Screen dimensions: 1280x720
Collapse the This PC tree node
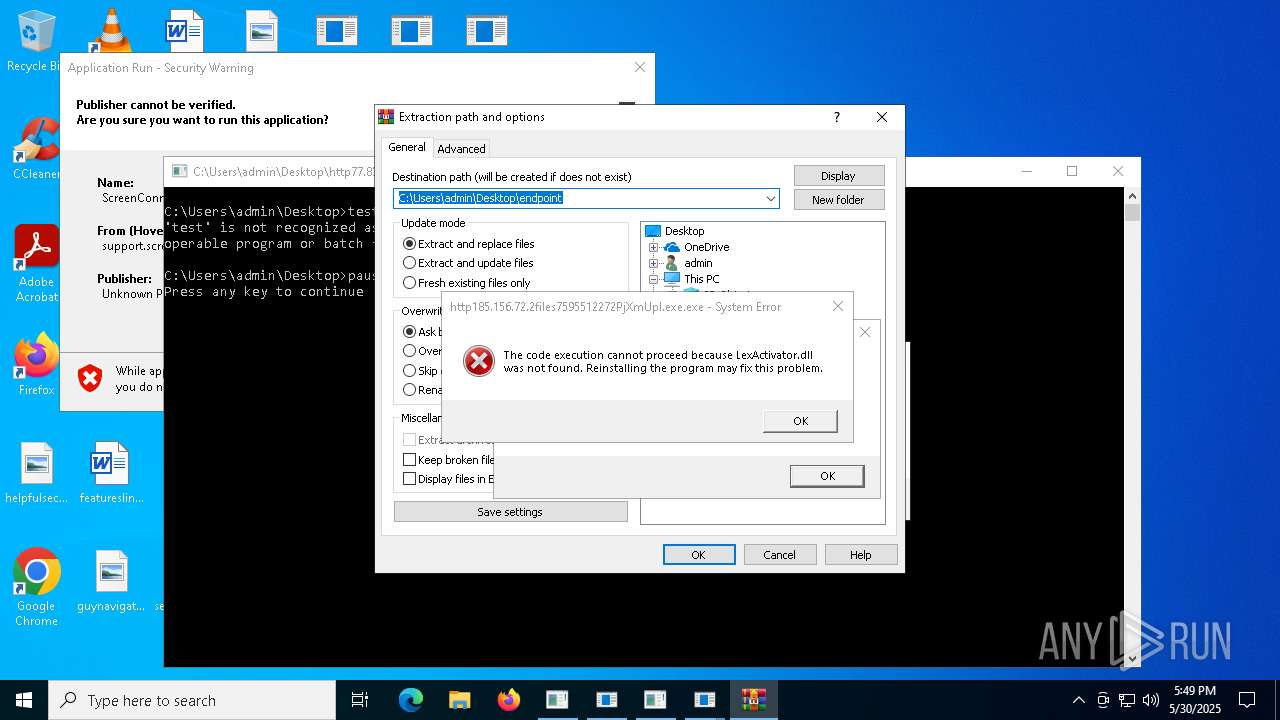pos(653,279)
